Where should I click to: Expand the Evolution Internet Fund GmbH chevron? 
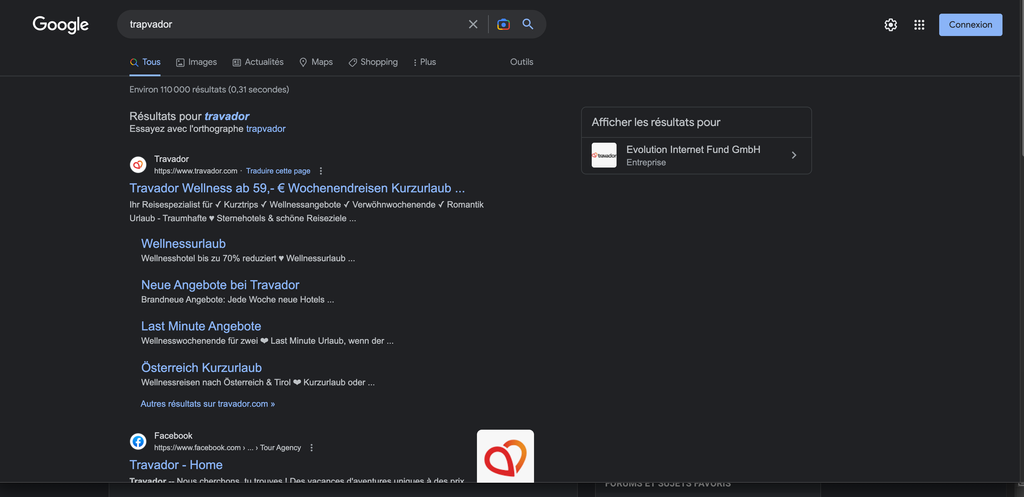click(793, 155)
